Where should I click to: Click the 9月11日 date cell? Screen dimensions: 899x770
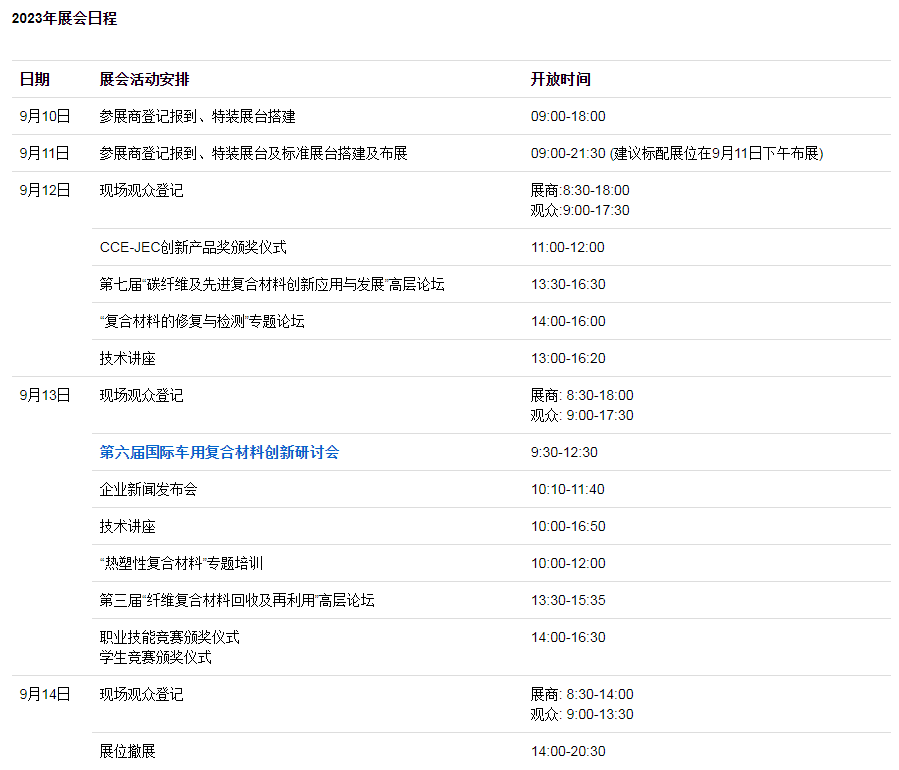(45, 153)
